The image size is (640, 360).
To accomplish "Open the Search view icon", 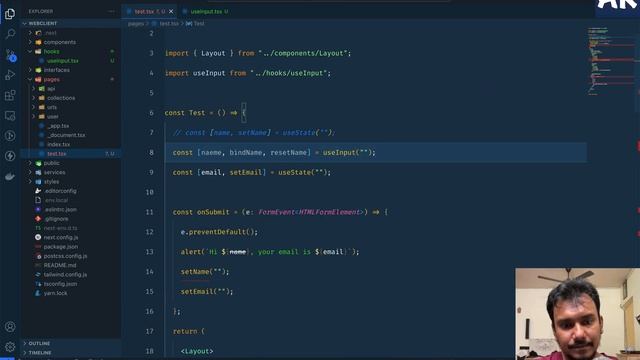I will click(10, 34).
